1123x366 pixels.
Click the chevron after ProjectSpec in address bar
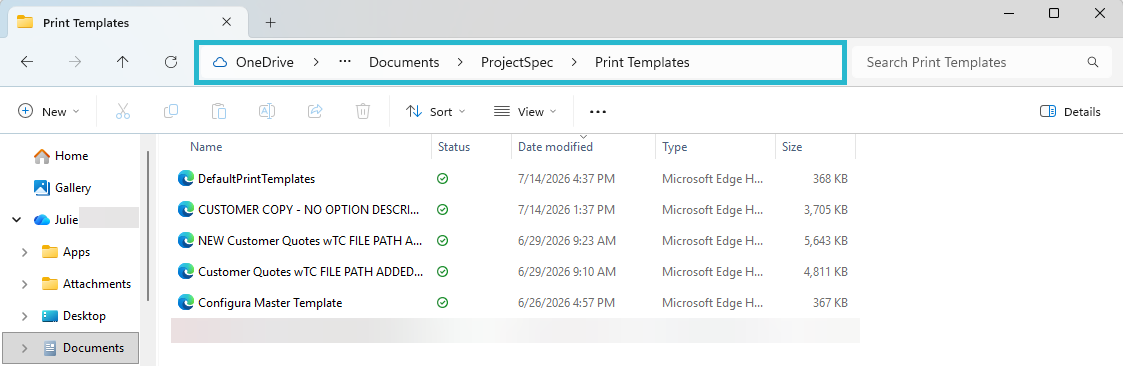[x=574, y=62]
